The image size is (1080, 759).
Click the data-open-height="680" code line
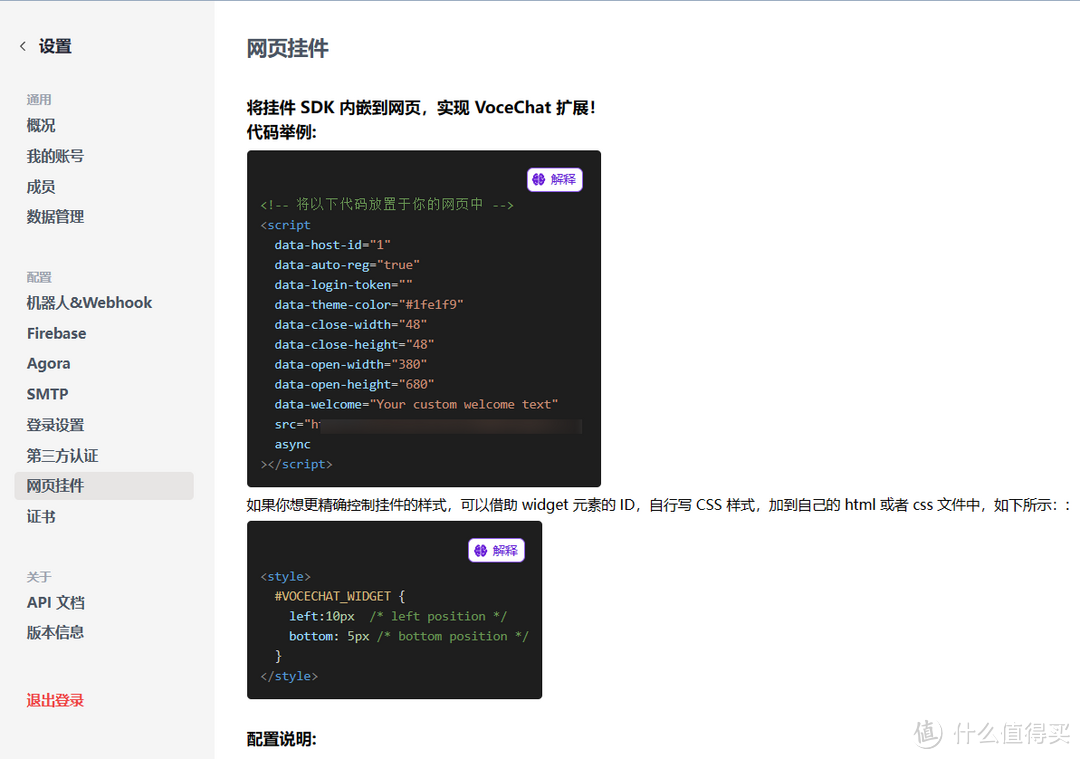click(354, 384)
